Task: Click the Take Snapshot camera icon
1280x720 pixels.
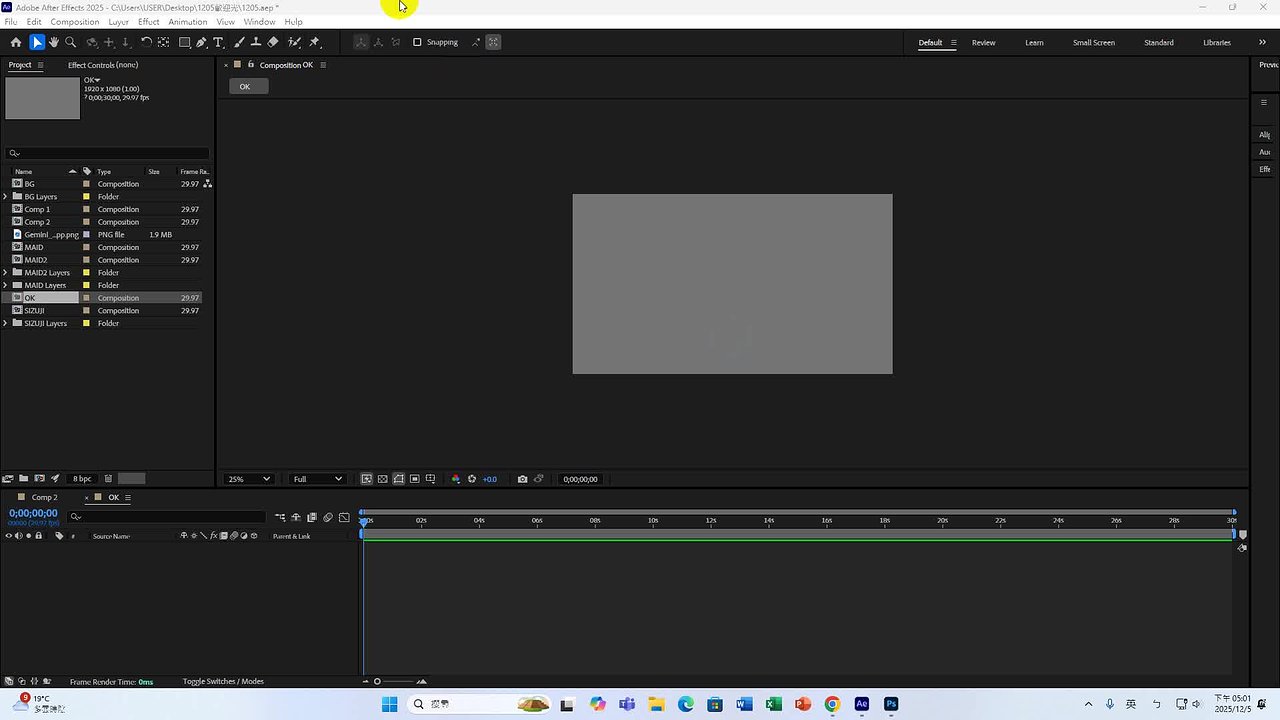Action: [522, 479]
